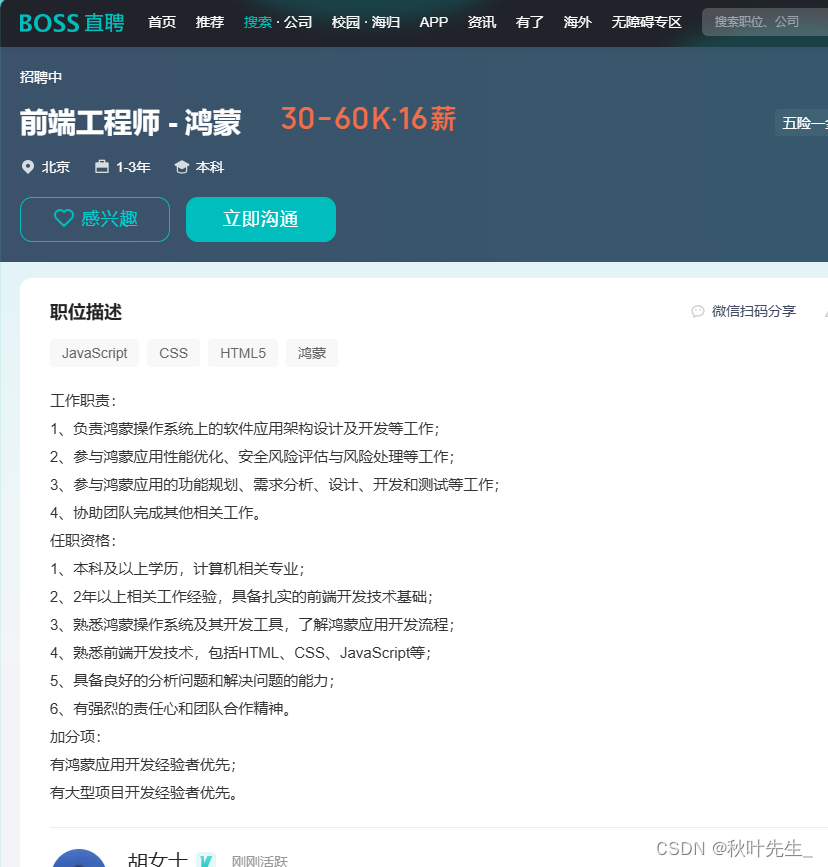Click 微信扫码分享 share link

pyautogui.click(x=753, y=311)
